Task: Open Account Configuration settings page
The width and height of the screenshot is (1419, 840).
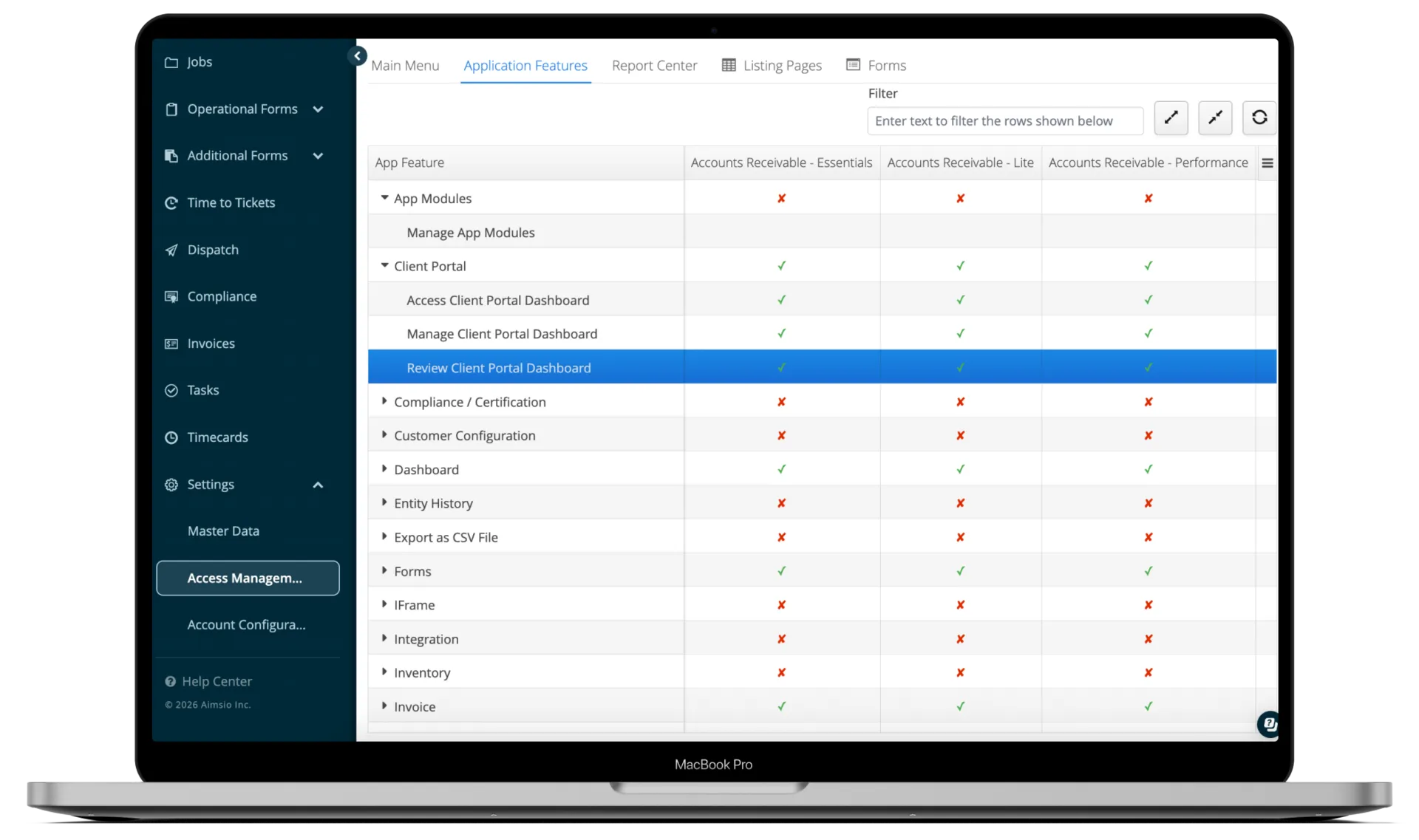Action: pyautogui.click(x=246, y=625)
